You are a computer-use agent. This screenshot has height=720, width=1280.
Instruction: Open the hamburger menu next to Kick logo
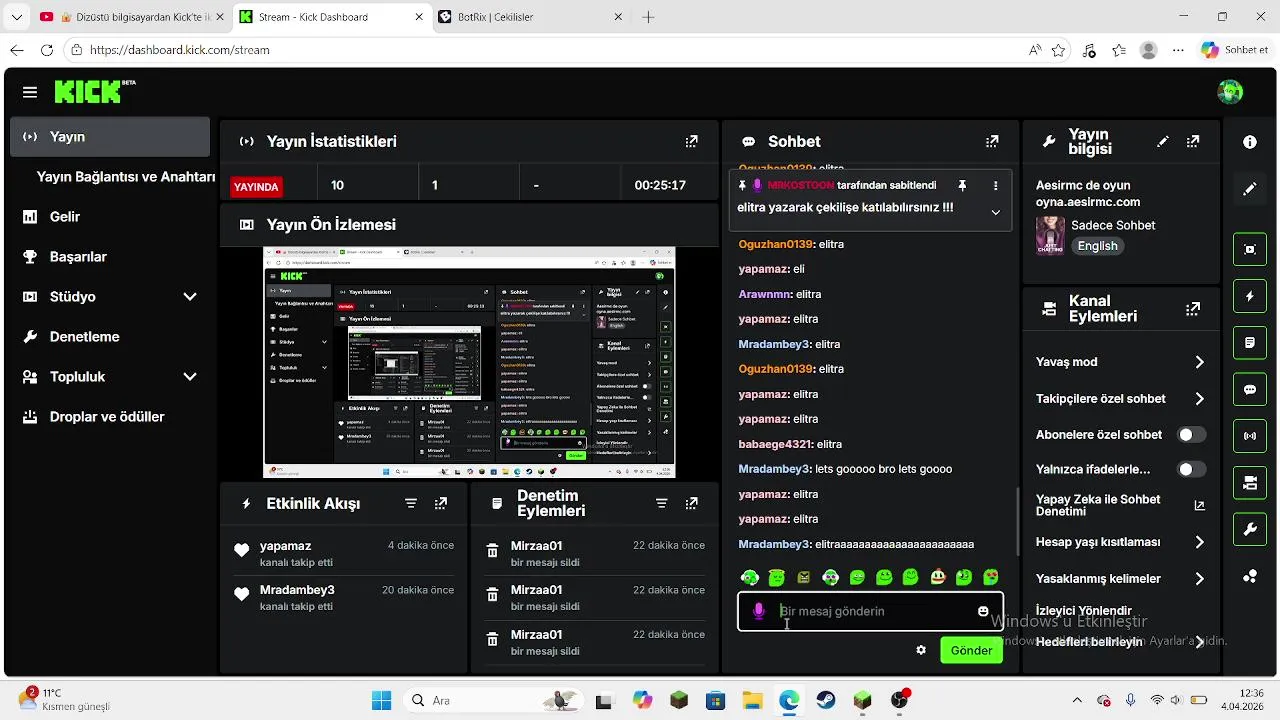(x=30, y=92)
